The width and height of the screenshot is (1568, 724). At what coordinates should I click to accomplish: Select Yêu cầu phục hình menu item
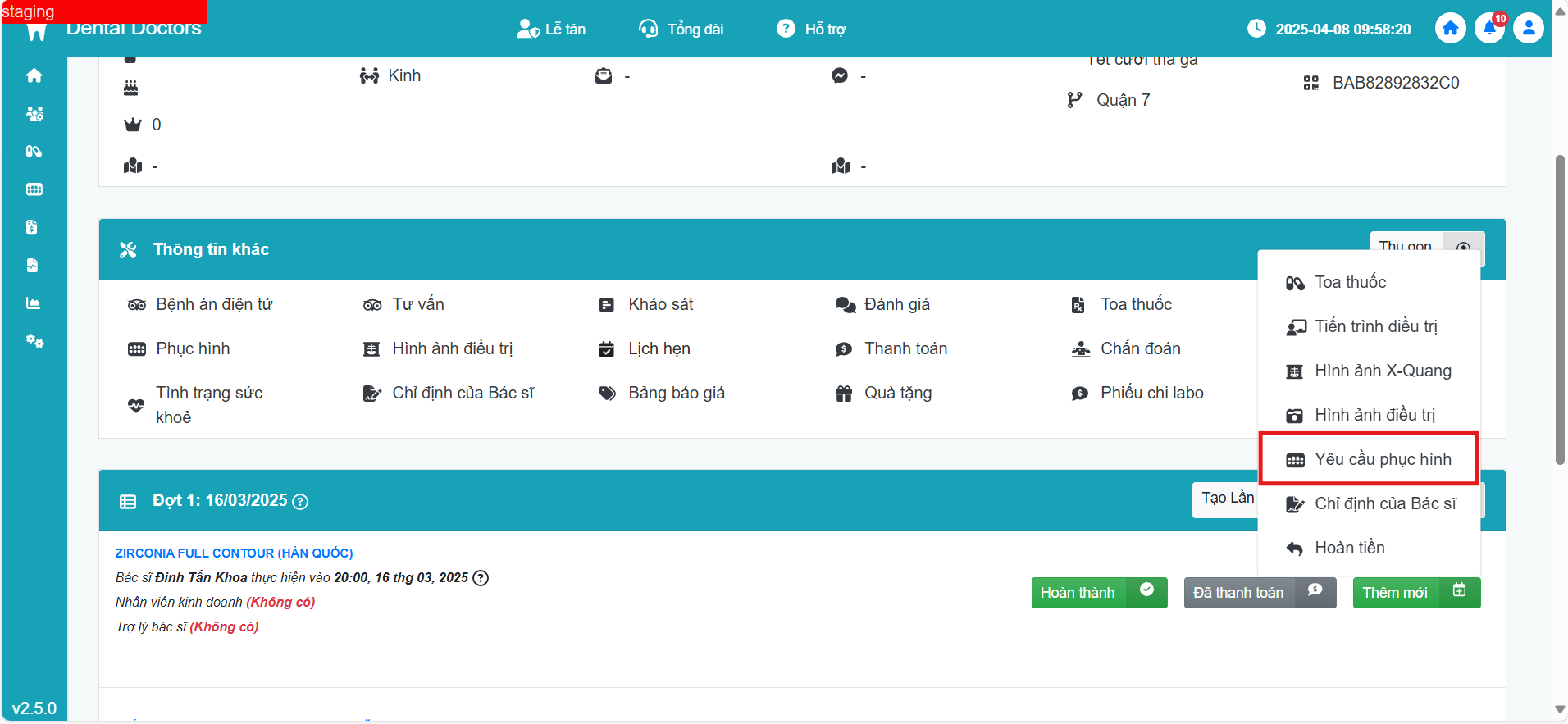click(x=1382, y=459)
